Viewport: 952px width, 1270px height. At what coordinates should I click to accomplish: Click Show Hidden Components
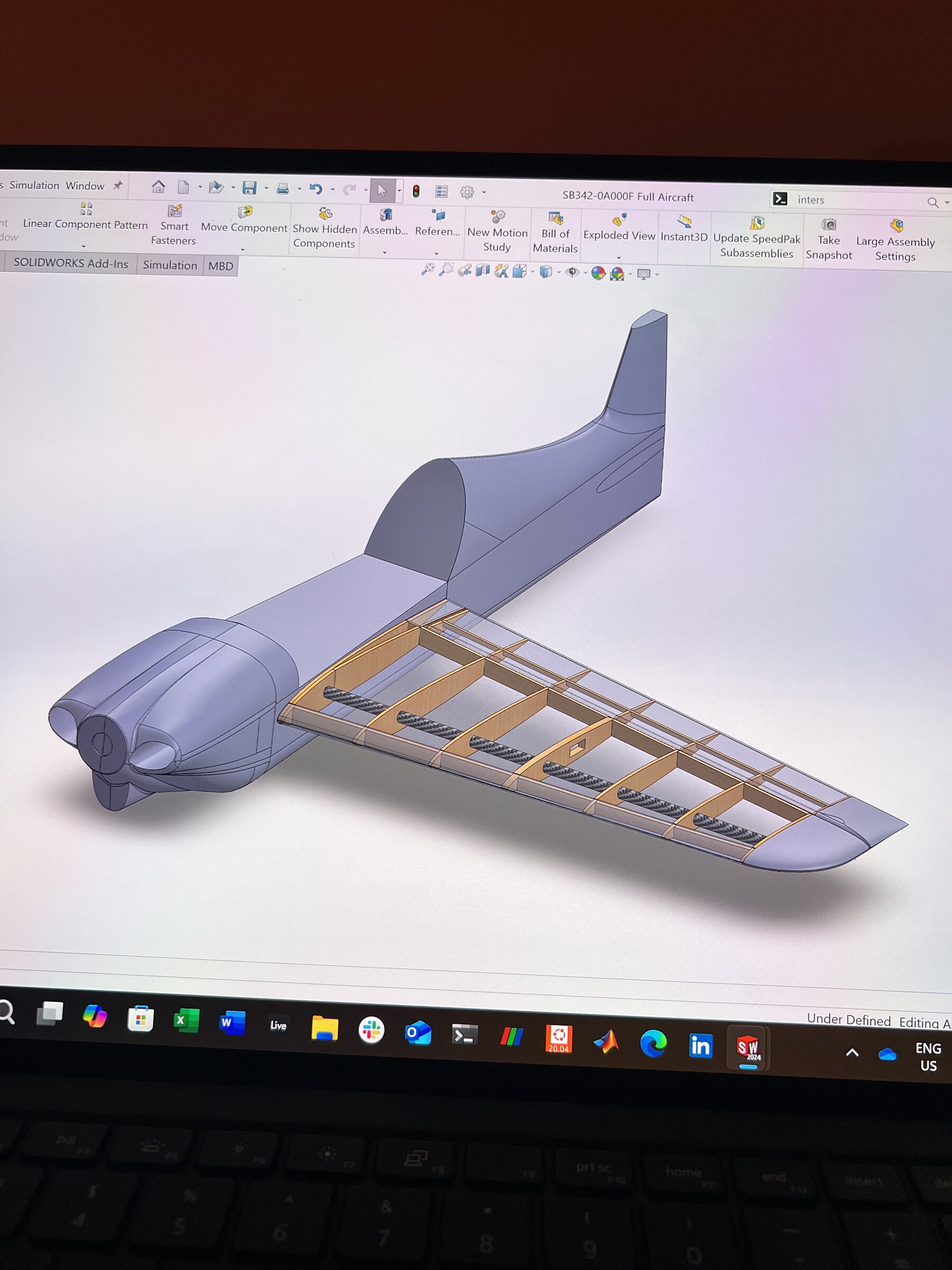(x=324, y=229)
